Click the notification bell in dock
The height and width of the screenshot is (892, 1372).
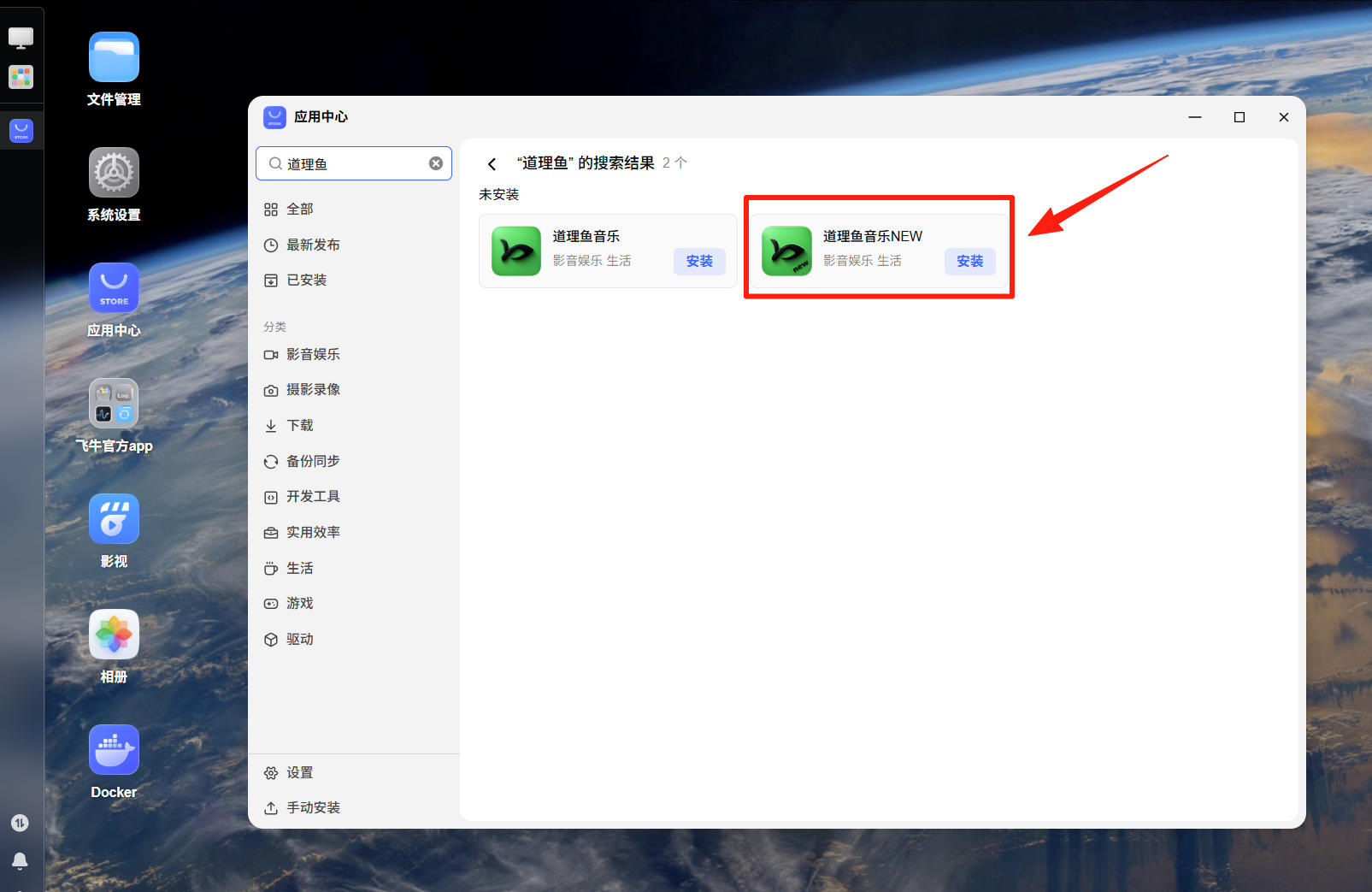(x=20, y=860)
